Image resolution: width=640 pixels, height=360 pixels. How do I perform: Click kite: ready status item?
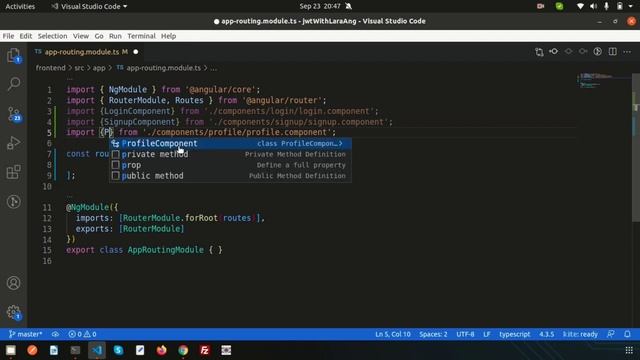click(580, 334)
